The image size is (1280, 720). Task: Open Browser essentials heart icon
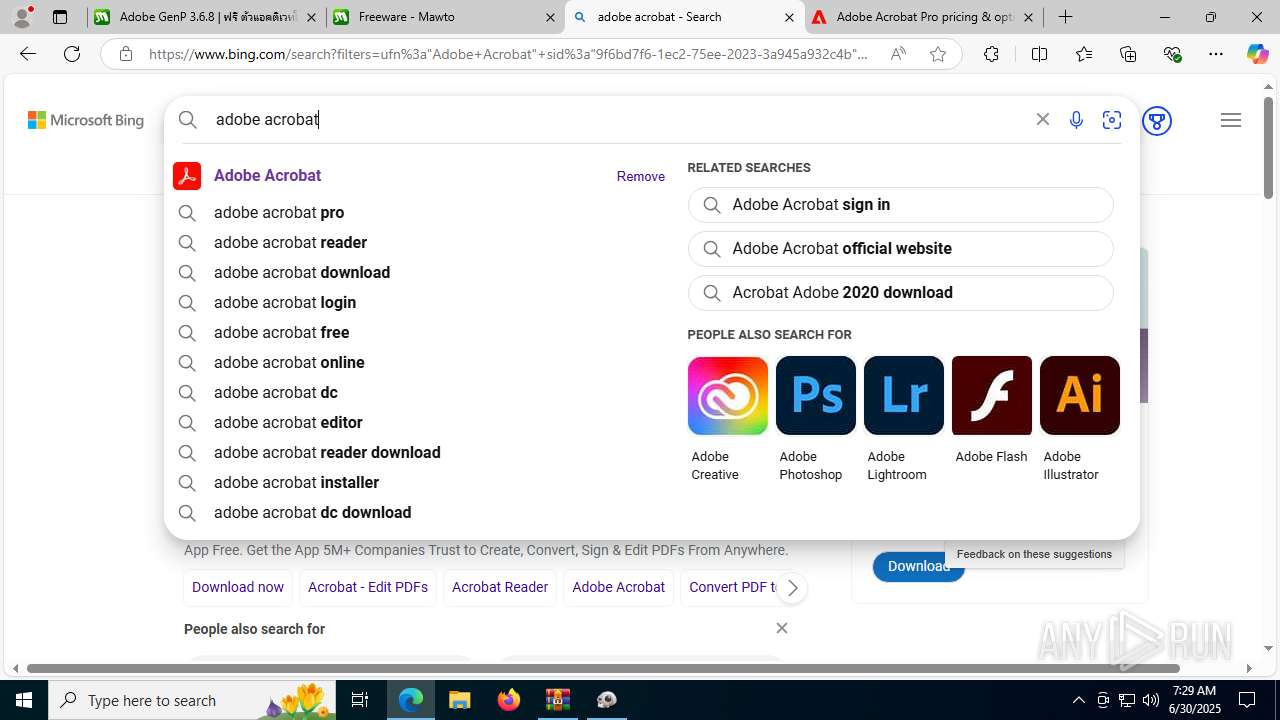(x=1172, y=54)
